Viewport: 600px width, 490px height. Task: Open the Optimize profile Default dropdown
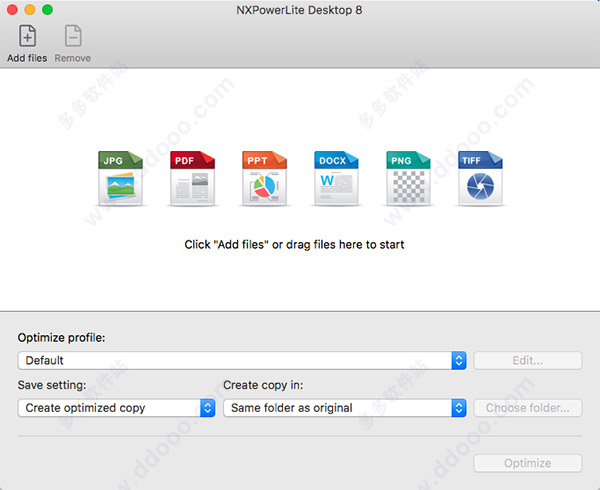click(242, 360)
